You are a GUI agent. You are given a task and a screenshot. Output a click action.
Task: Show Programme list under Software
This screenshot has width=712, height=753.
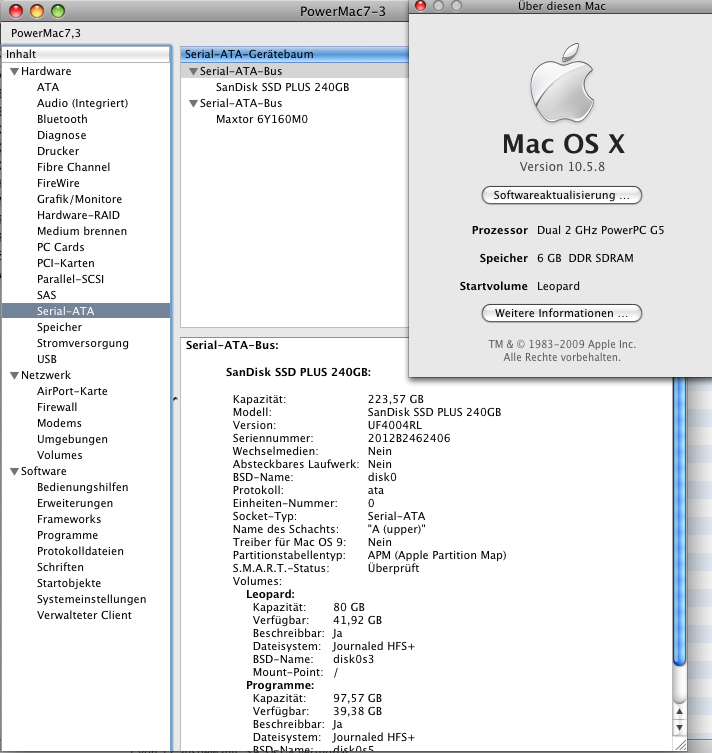tap(67, 535)
